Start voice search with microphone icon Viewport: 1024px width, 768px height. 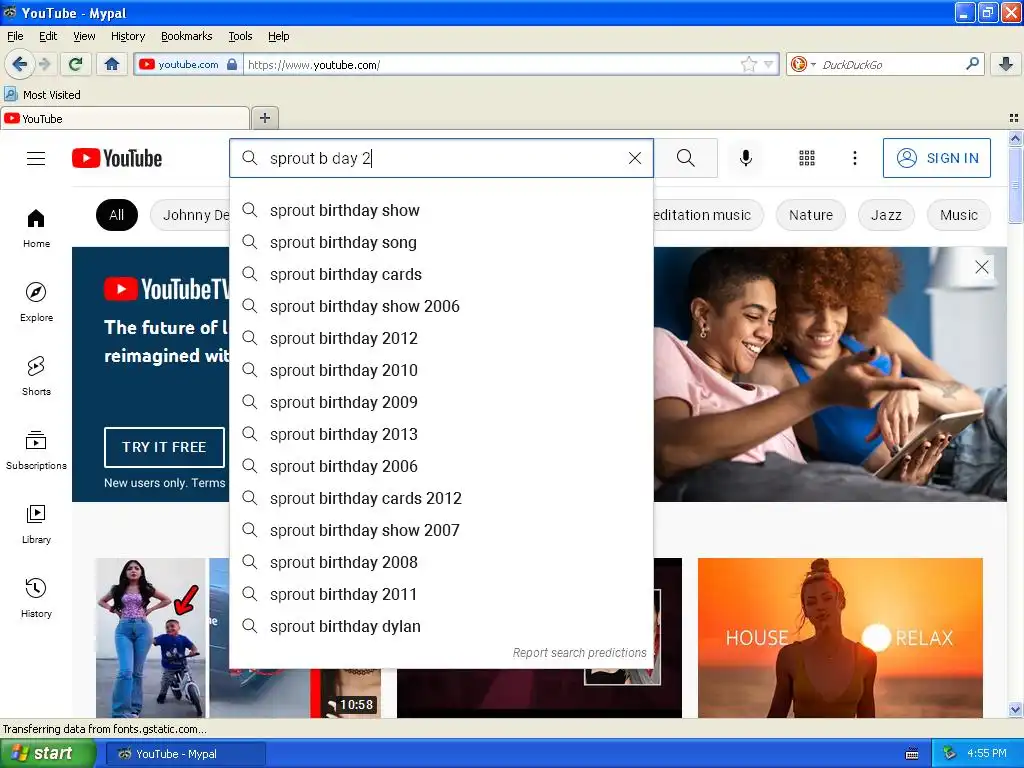pos(745,158)
